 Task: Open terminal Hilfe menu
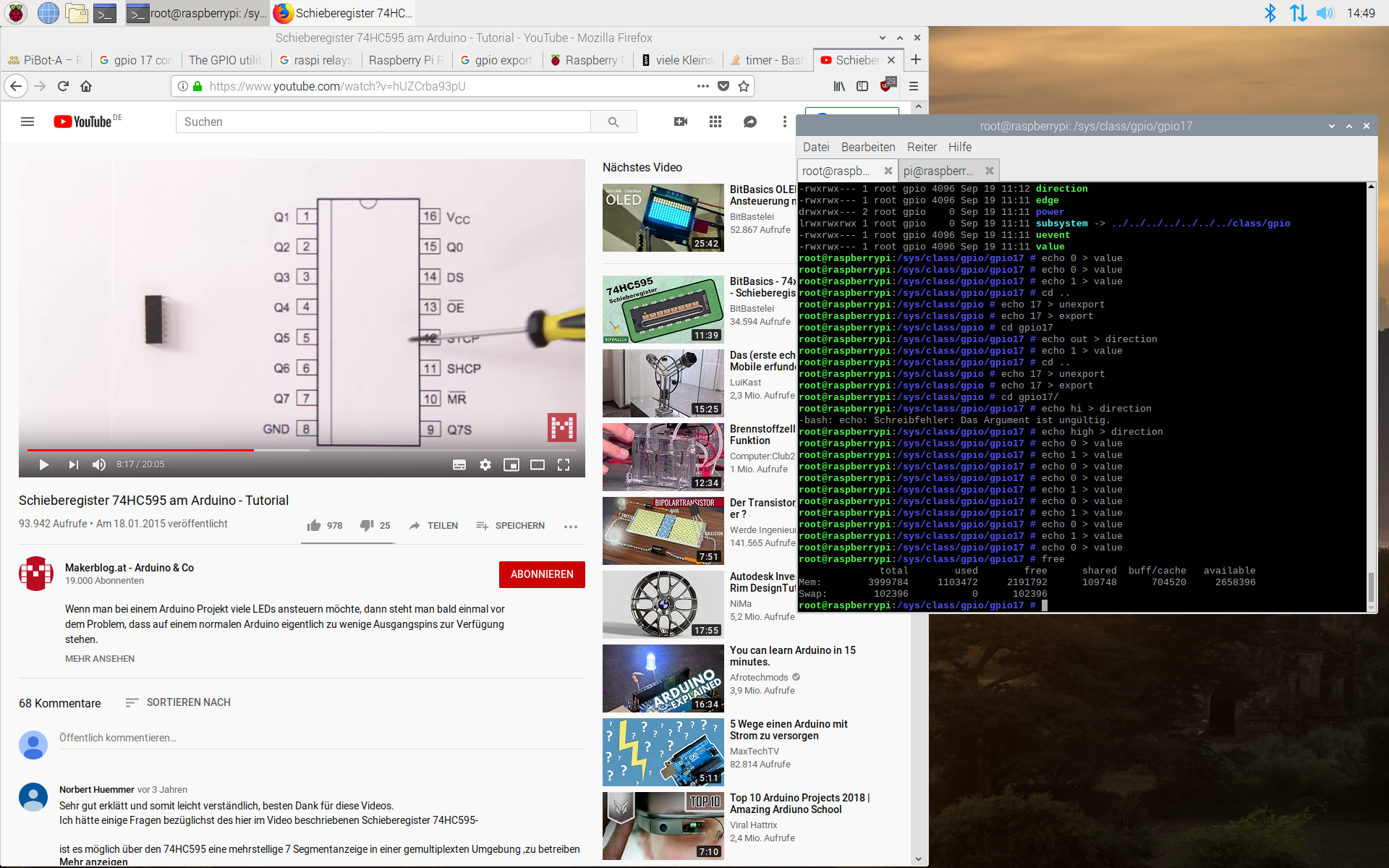tap(960, 147)
